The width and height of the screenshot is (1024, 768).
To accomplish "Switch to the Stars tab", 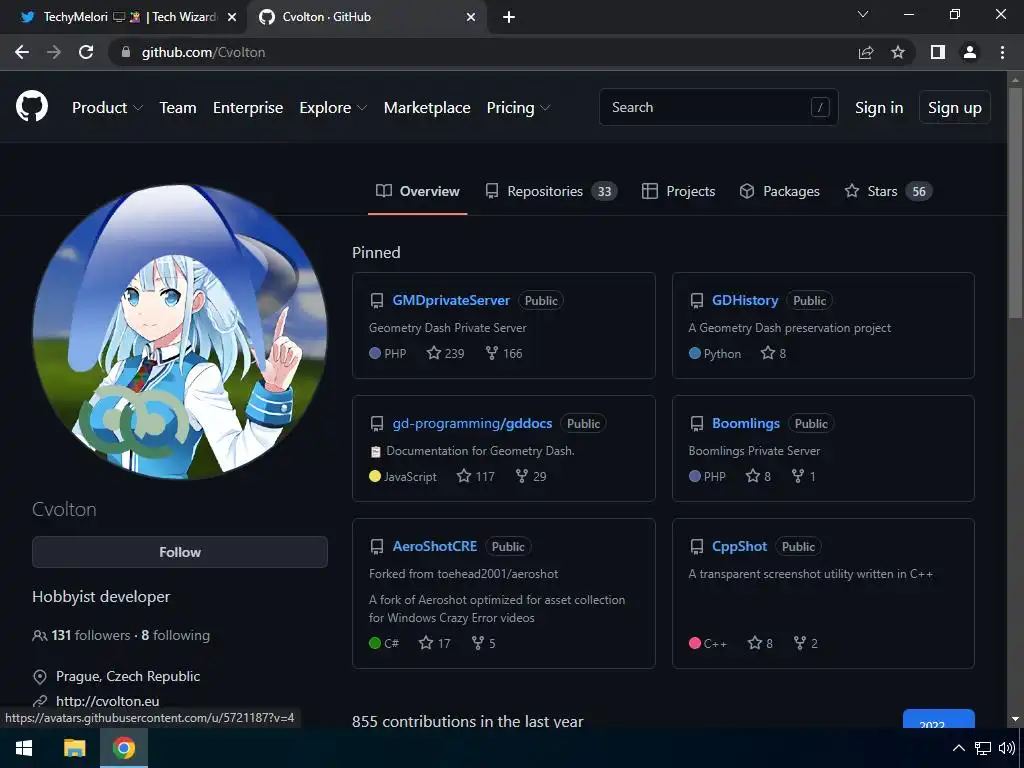I will point(888,191).
